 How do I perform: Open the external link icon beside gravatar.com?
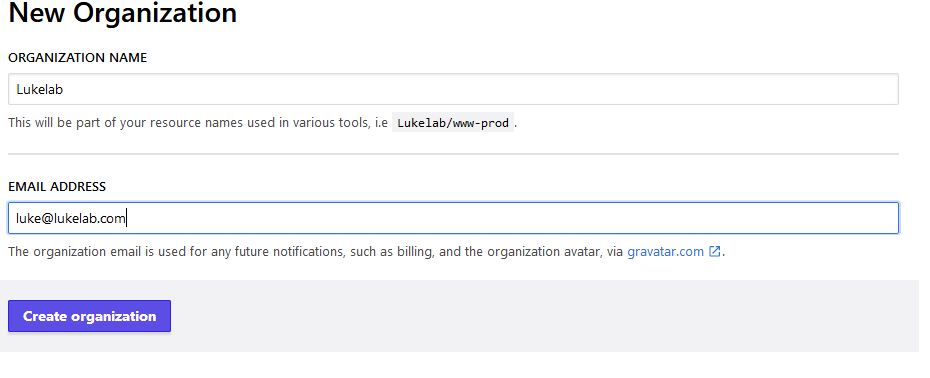[x=715, y=252]
